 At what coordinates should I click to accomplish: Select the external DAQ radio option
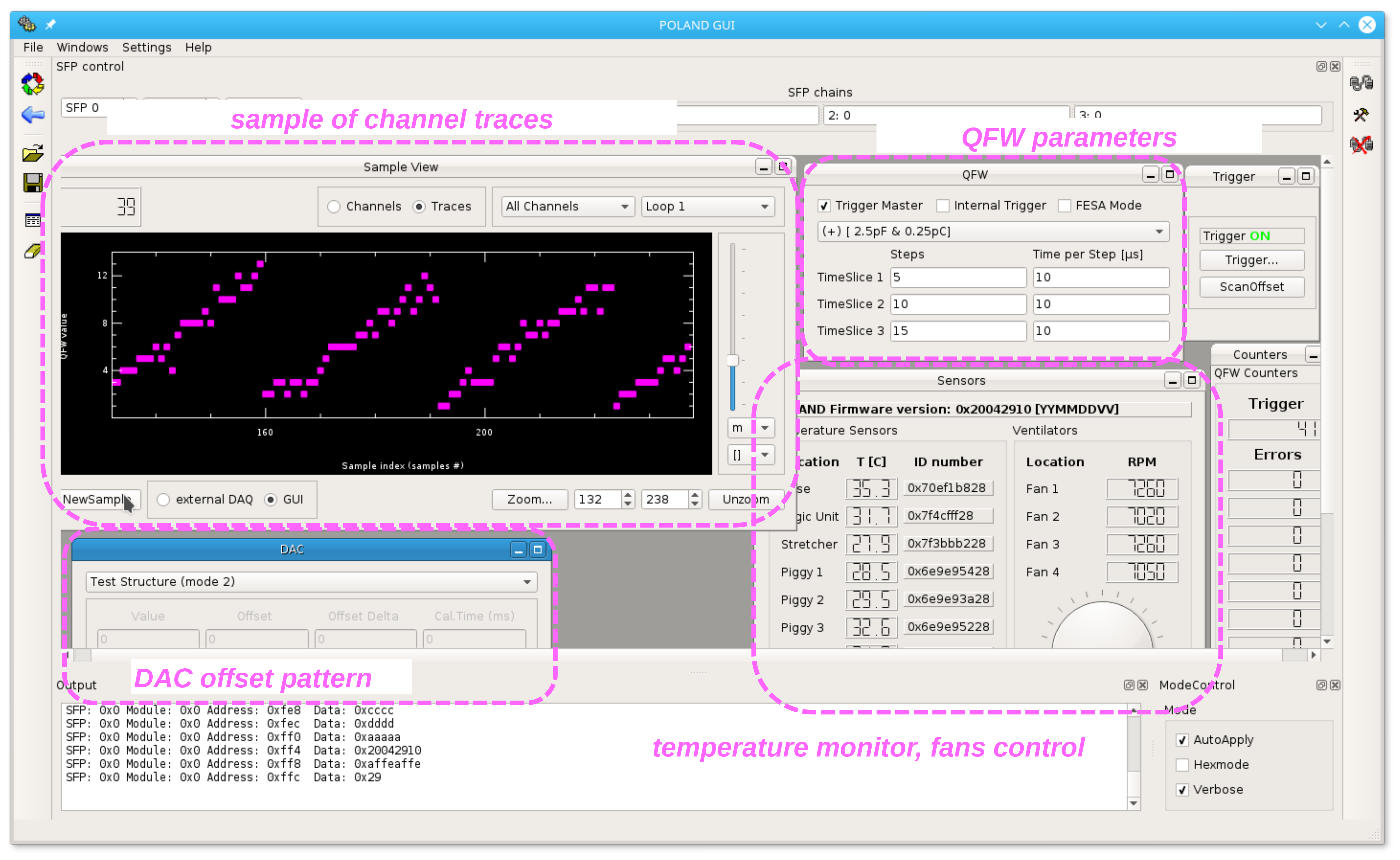pos(163,500)
